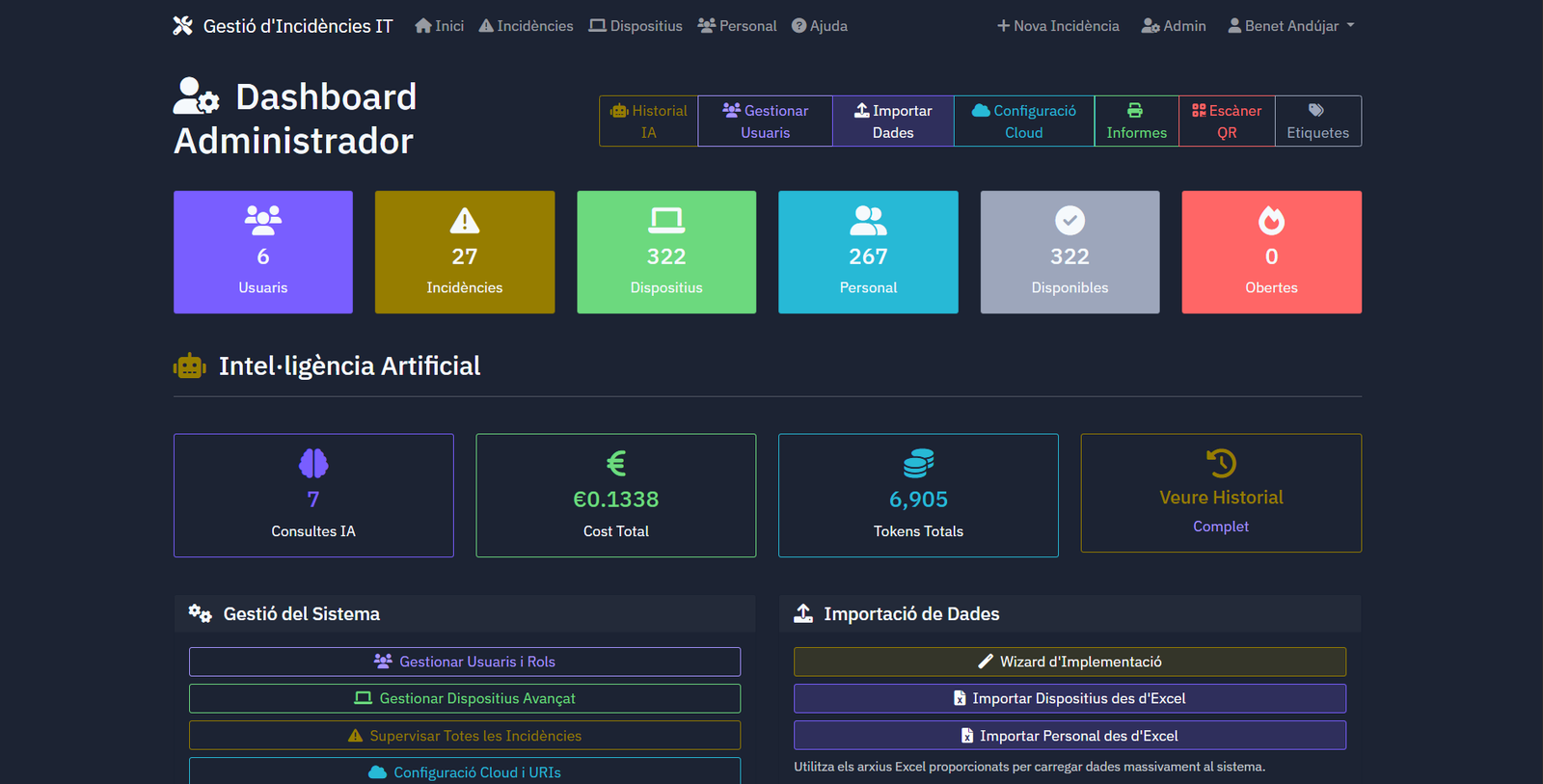Click the Informes printer icon
The height and width of the screenshot is (784, 1543).
[x=1135, y=111]
